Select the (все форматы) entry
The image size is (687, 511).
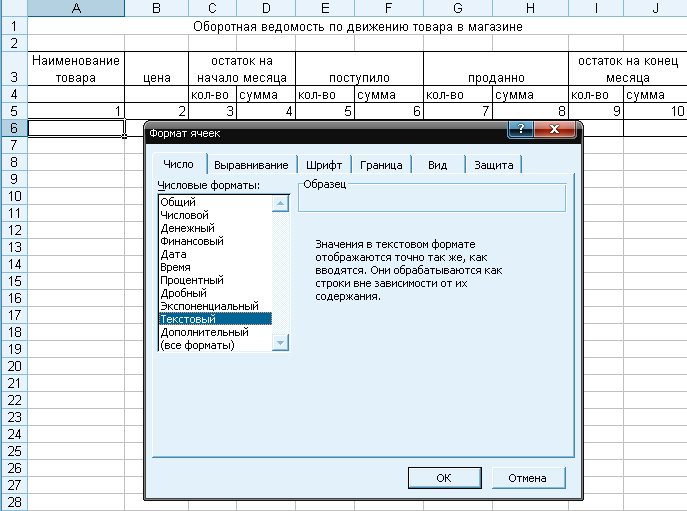click(215, 345)
